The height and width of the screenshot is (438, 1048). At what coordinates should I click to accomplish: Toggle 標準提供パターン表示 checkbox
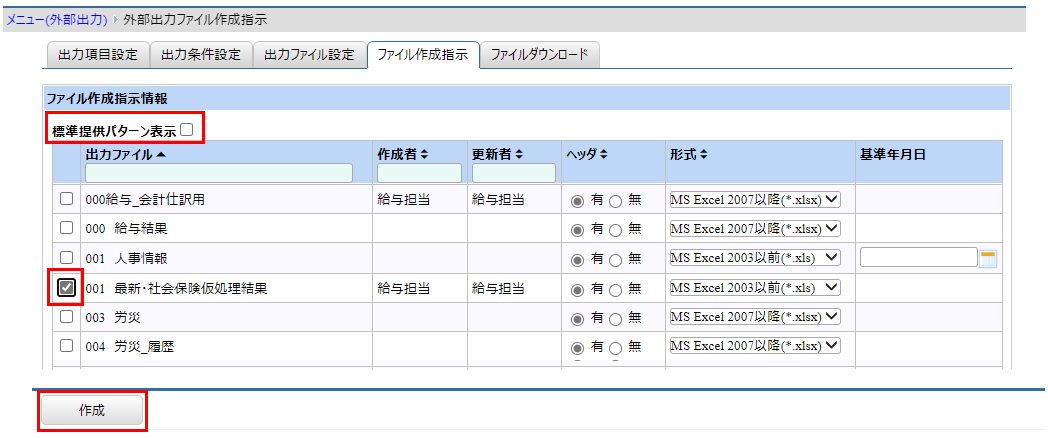pyautogui.click(x=186, y=130)
